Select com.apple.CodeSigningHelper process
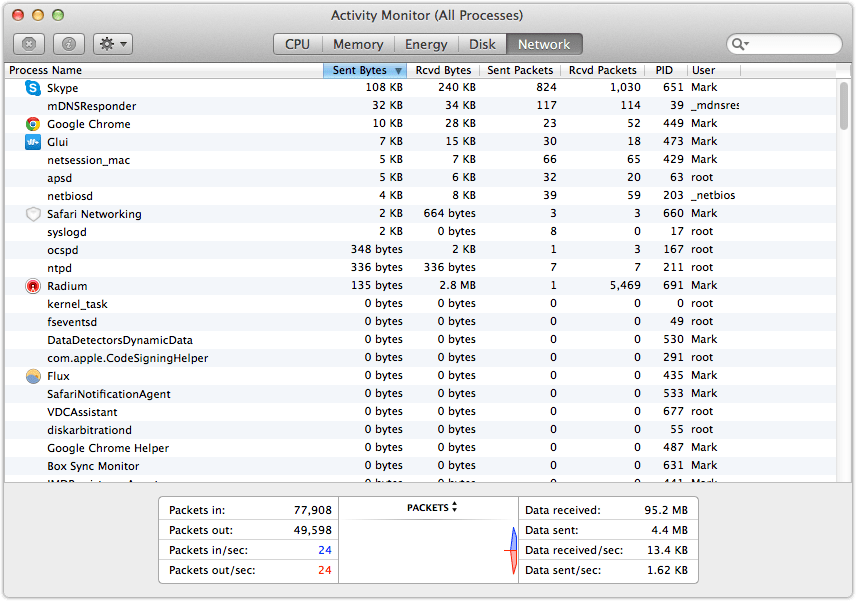Screen dimensions: 856x601 420,358
